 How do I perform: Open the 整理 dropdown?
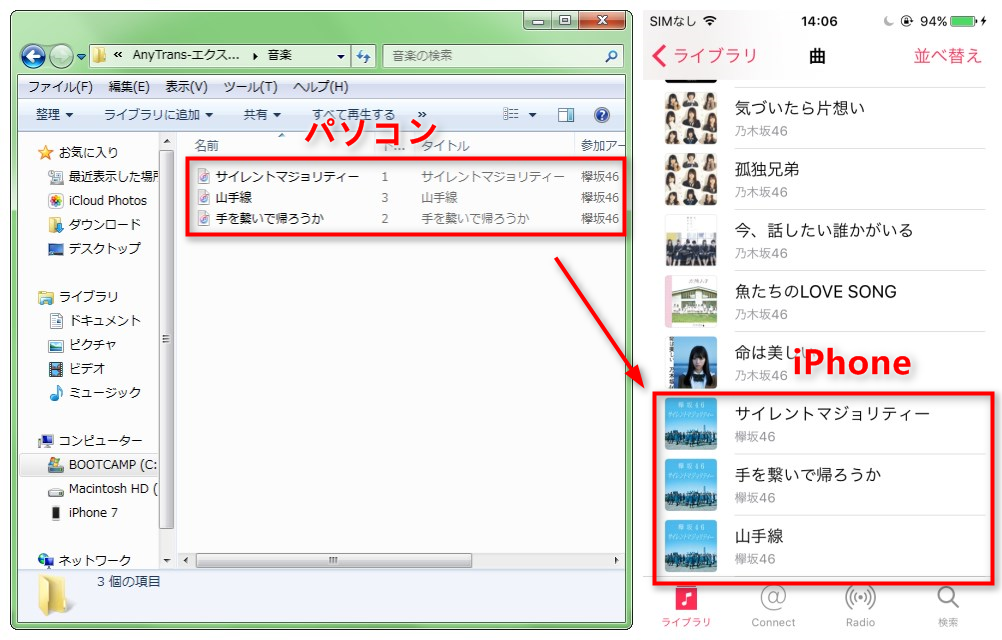pyautogui.click(x=54, y=115)
